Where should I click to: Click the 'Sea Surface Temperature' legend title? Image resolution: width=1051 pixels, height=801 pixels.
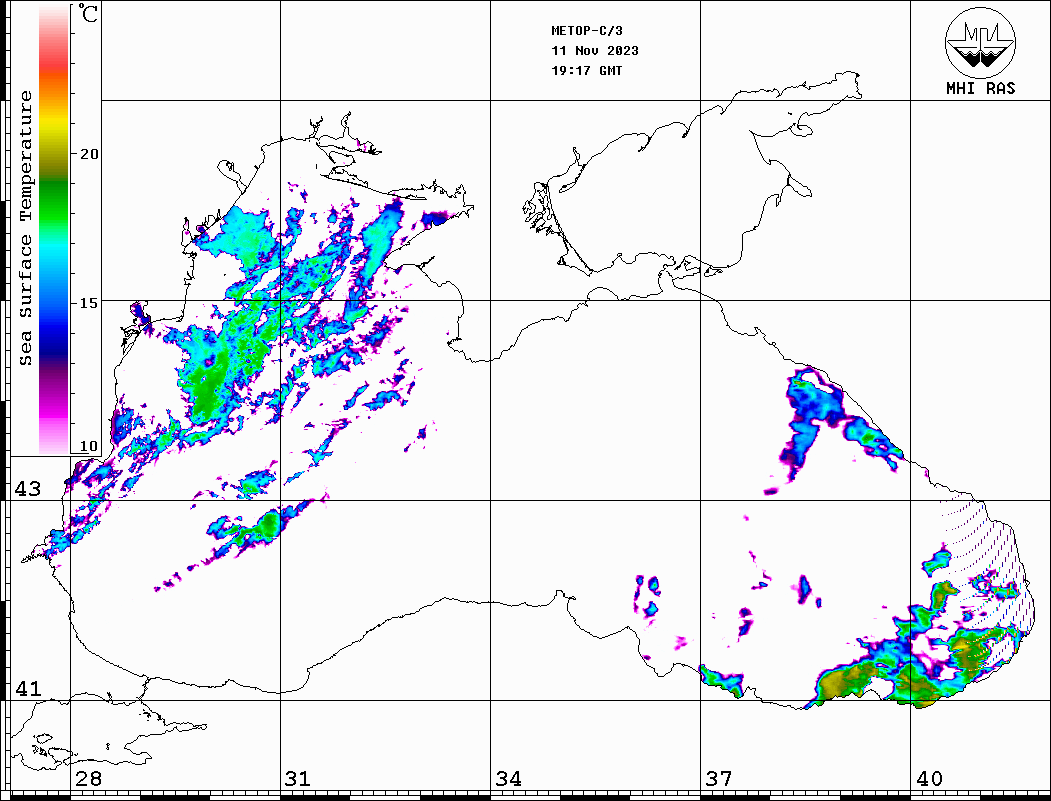[25, 228]
